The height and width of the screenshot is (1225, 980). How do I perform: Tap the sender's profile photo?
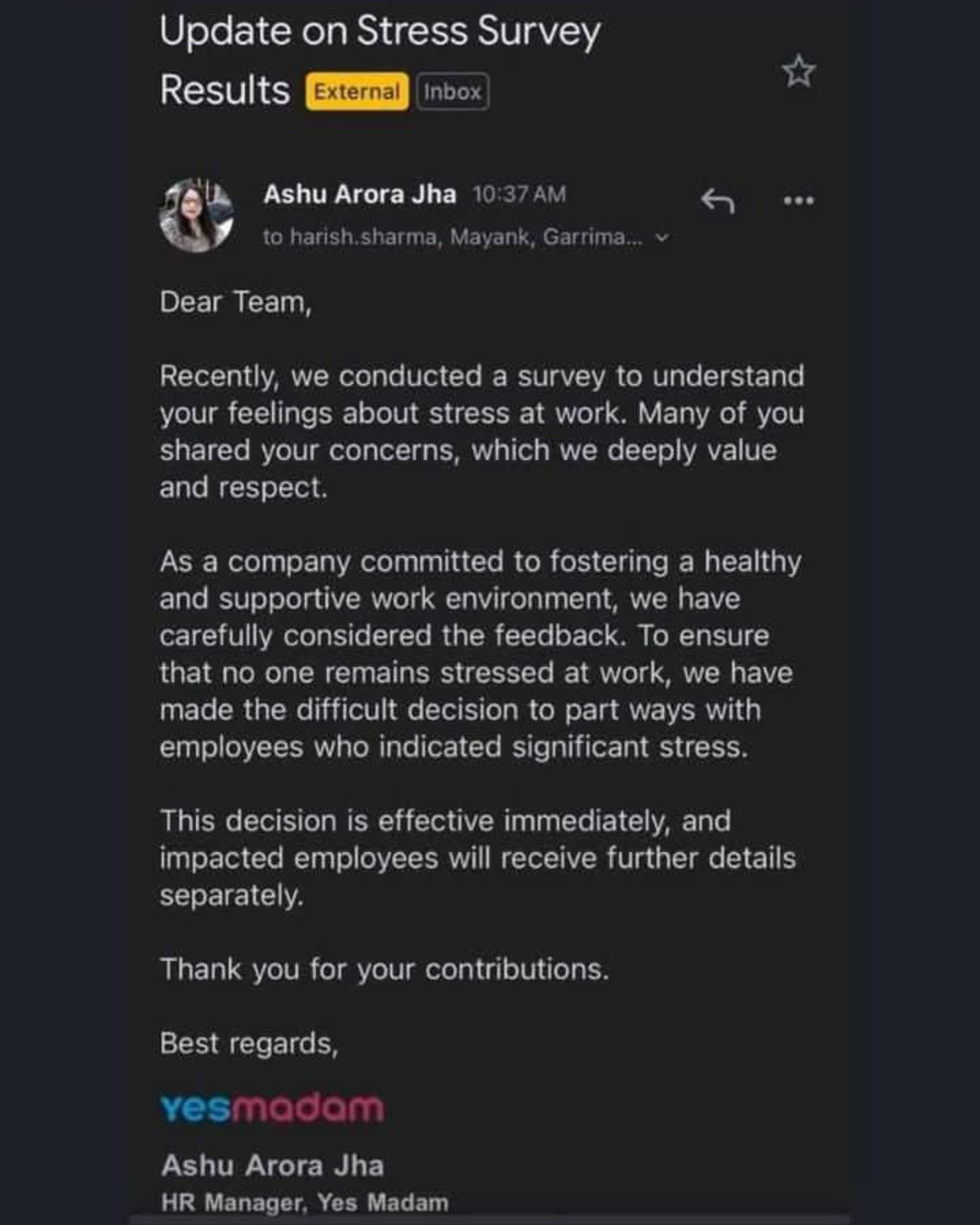point(196,215)
